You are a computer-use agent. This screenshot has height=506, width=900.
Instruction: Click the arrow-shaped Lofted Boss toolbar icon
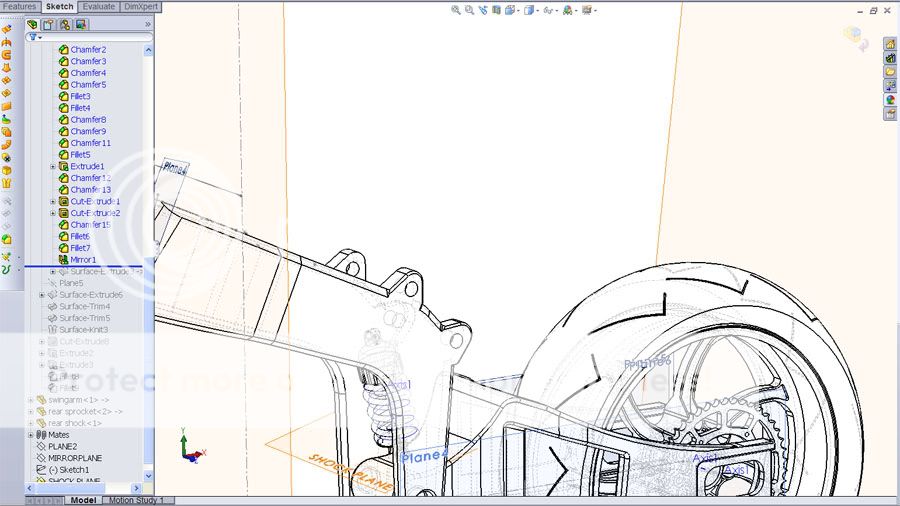point(6,68)
